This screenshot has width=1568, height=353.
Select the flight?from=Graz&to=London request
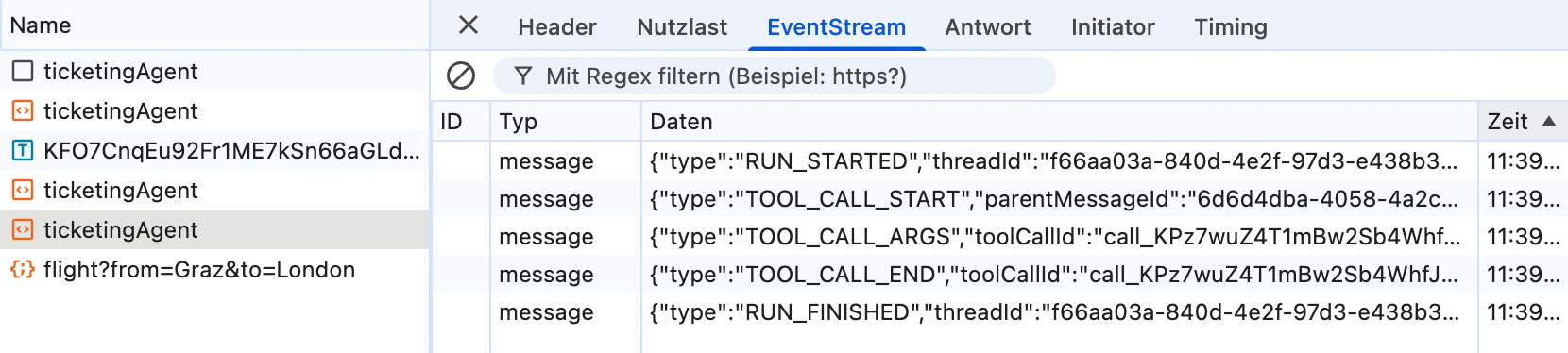pos(214,269)
